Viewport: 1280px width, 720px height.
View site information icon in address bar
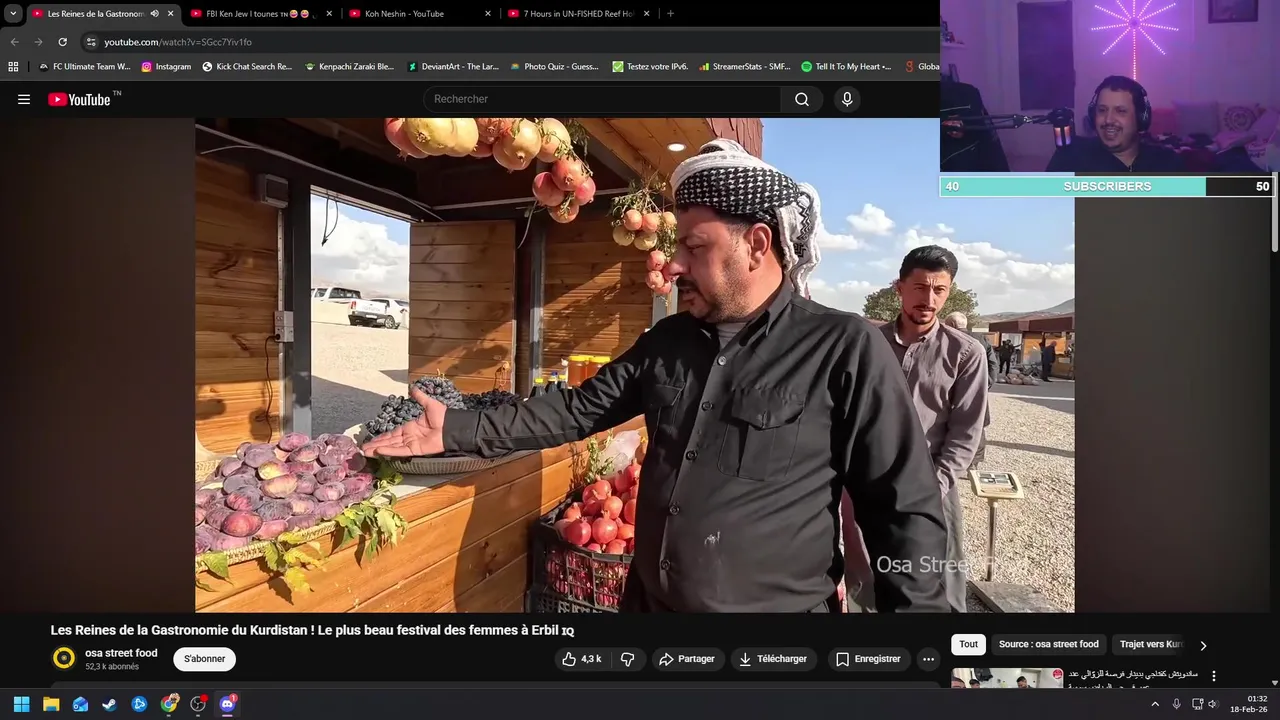[91, 42]
